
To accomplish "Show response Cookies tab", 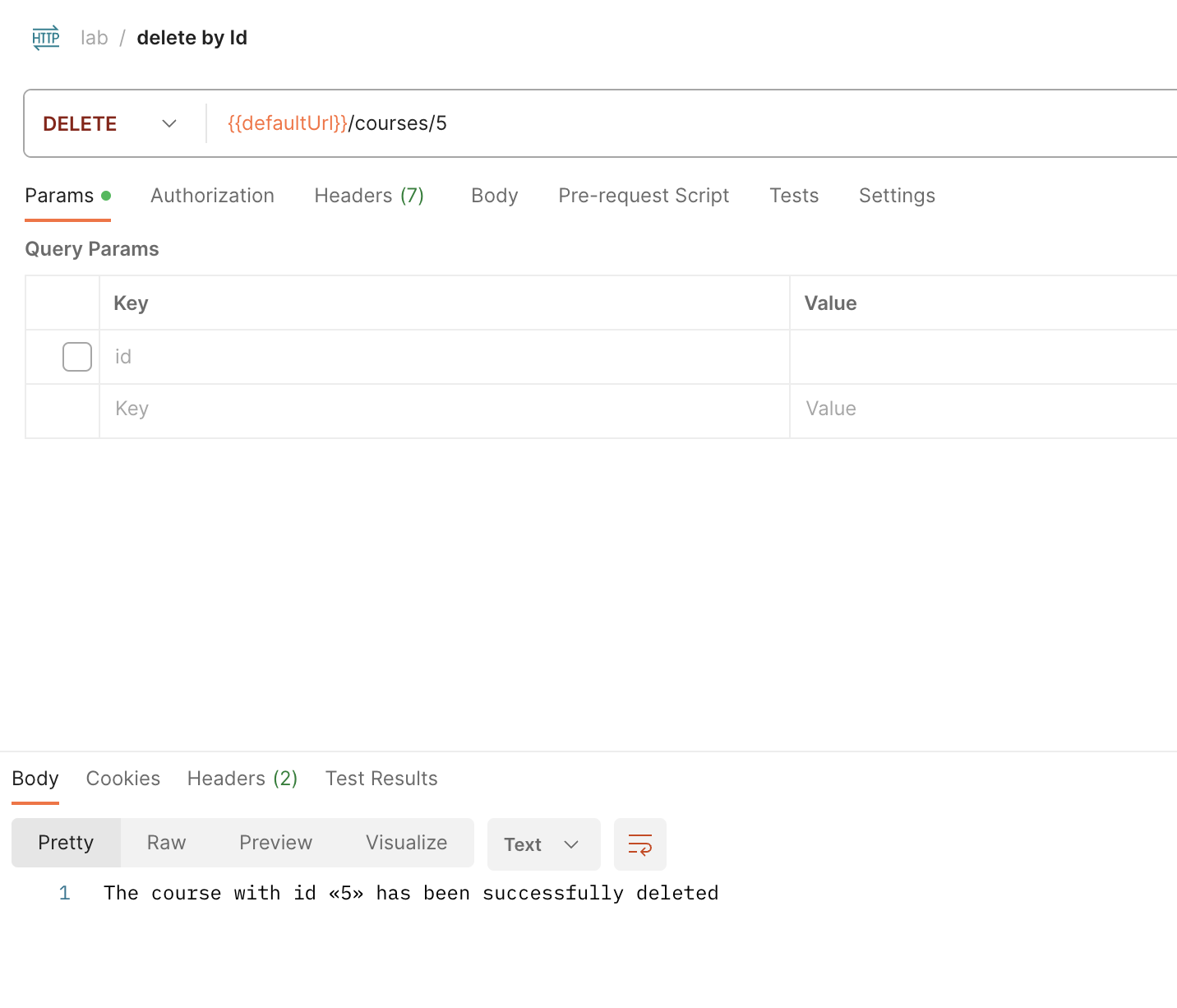I will tap(123, 779).
